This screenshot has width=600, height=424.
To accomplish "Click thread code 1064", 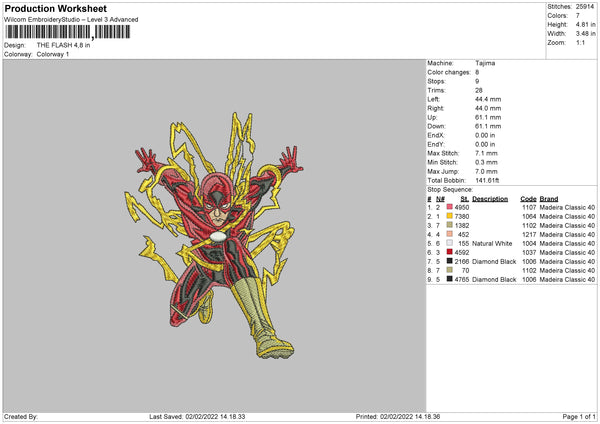I will [x=529, y=216].
